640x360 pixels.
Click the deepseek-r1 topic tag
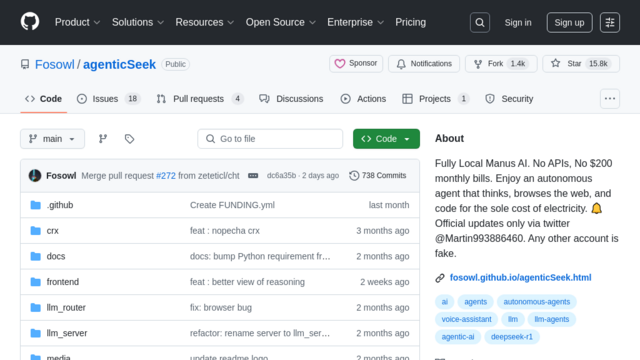coord(512,337)
